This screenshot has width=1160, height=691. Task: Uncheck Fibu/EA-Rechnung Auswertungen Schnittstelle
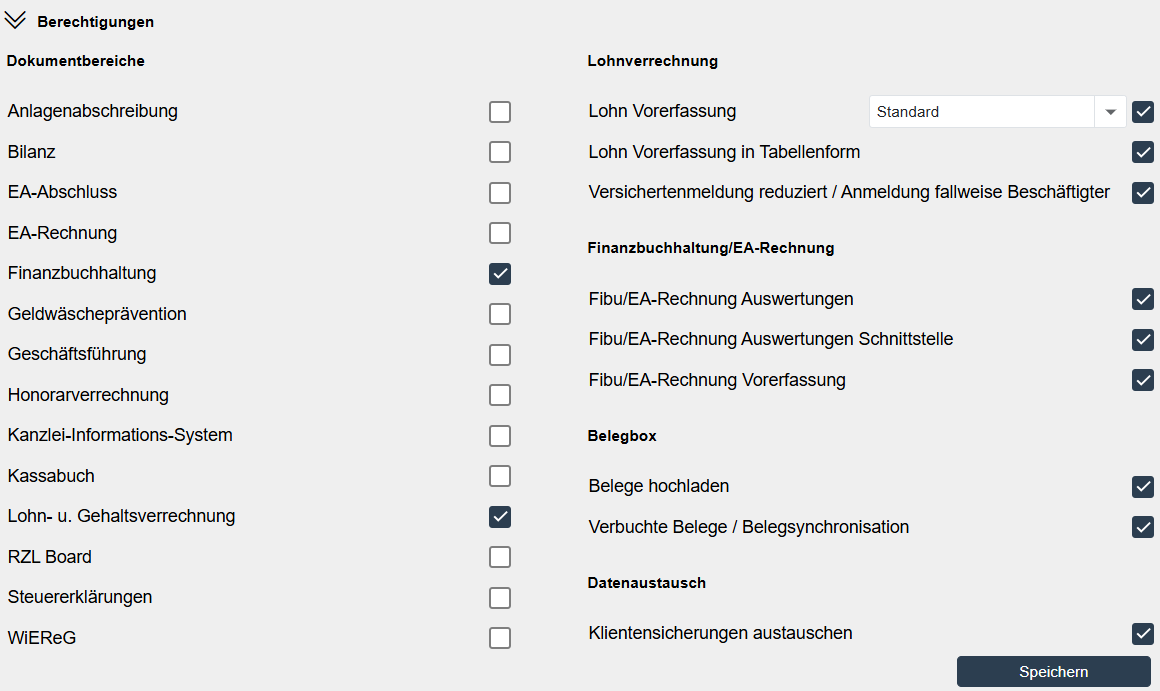[1143, 340]
